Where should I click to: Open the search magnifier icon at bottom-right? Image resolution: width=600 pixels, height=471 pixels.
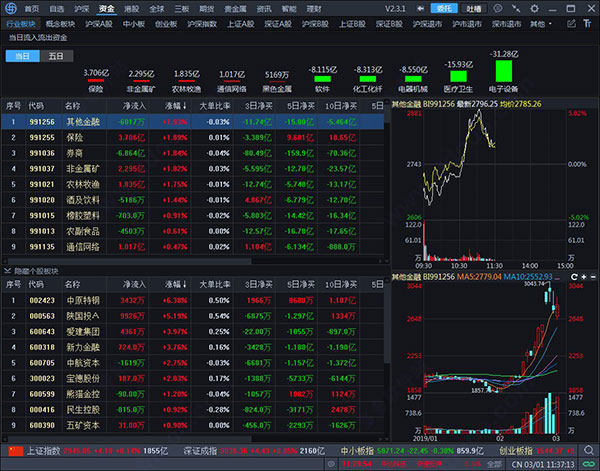click(589, 450)
